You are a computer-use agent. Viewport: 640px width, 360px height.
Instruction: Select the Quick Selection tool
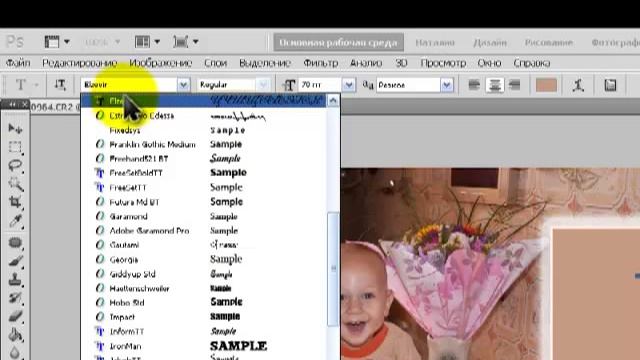coord(15,184)
